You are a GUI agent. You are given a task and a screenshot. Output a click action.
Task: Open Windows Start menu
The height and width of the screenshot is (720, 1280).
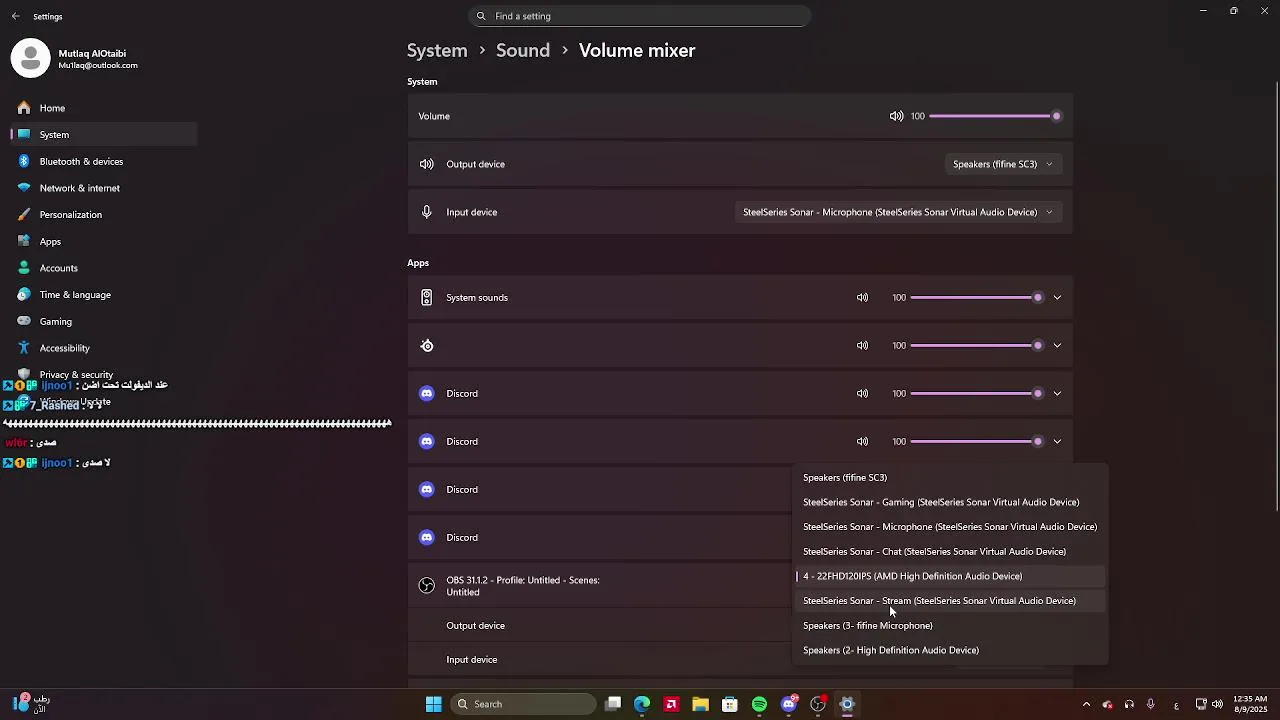click(x=433, y=704)
